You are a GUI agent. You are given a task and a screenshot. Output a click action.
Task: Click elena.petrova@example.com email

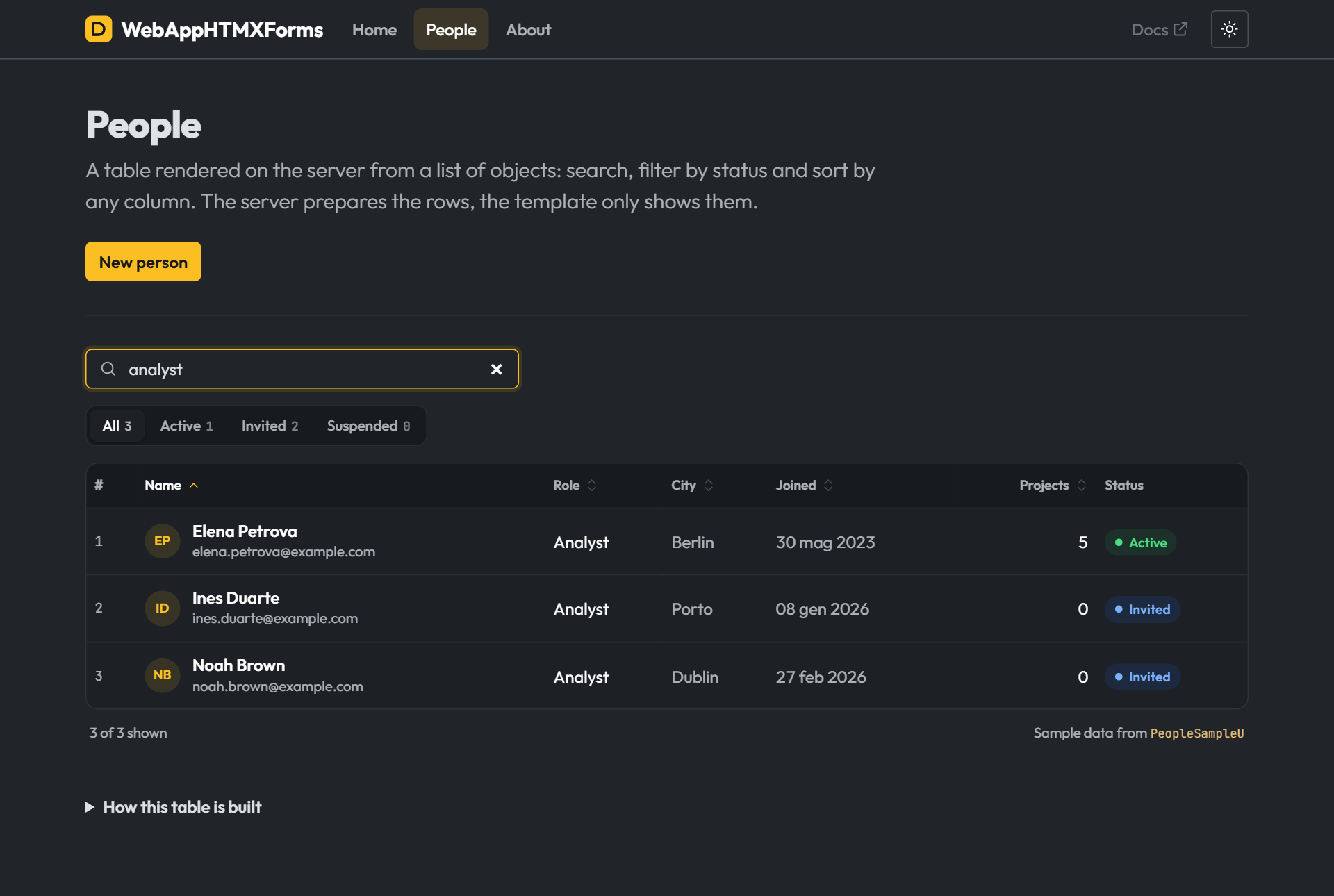pyautogui.click(x=283, y=552)
